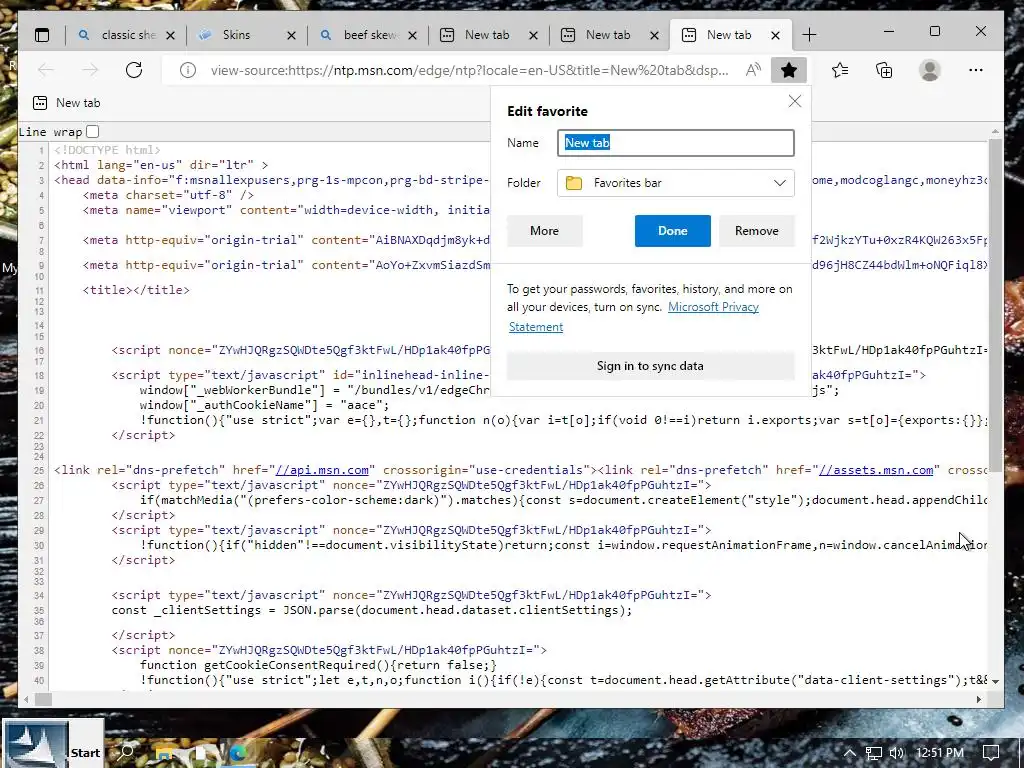
Task: Click Sign in to sync data
Action: (650, 366)
